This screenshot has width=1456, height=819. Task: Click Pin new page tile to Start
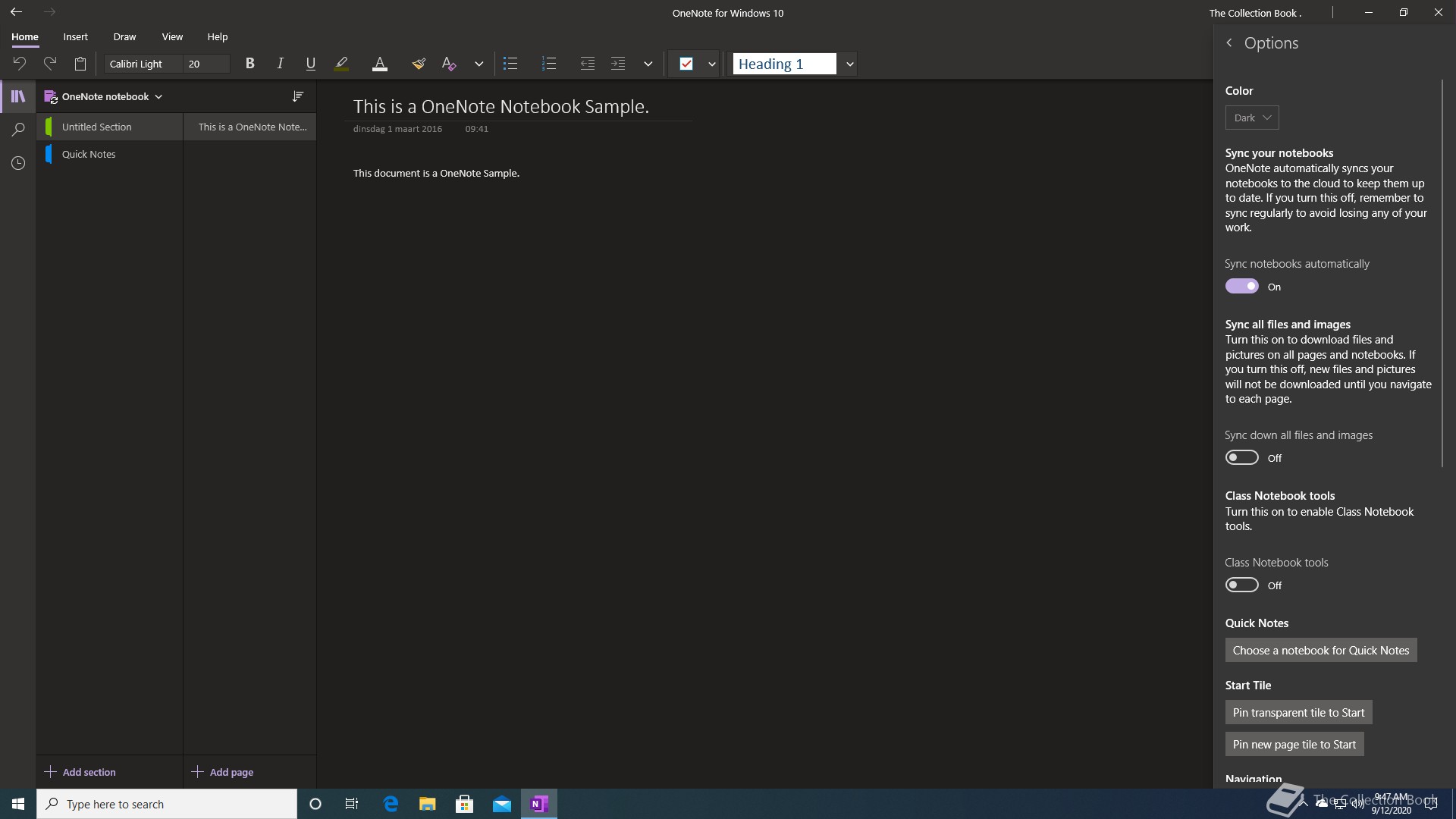pos(1294,744)
